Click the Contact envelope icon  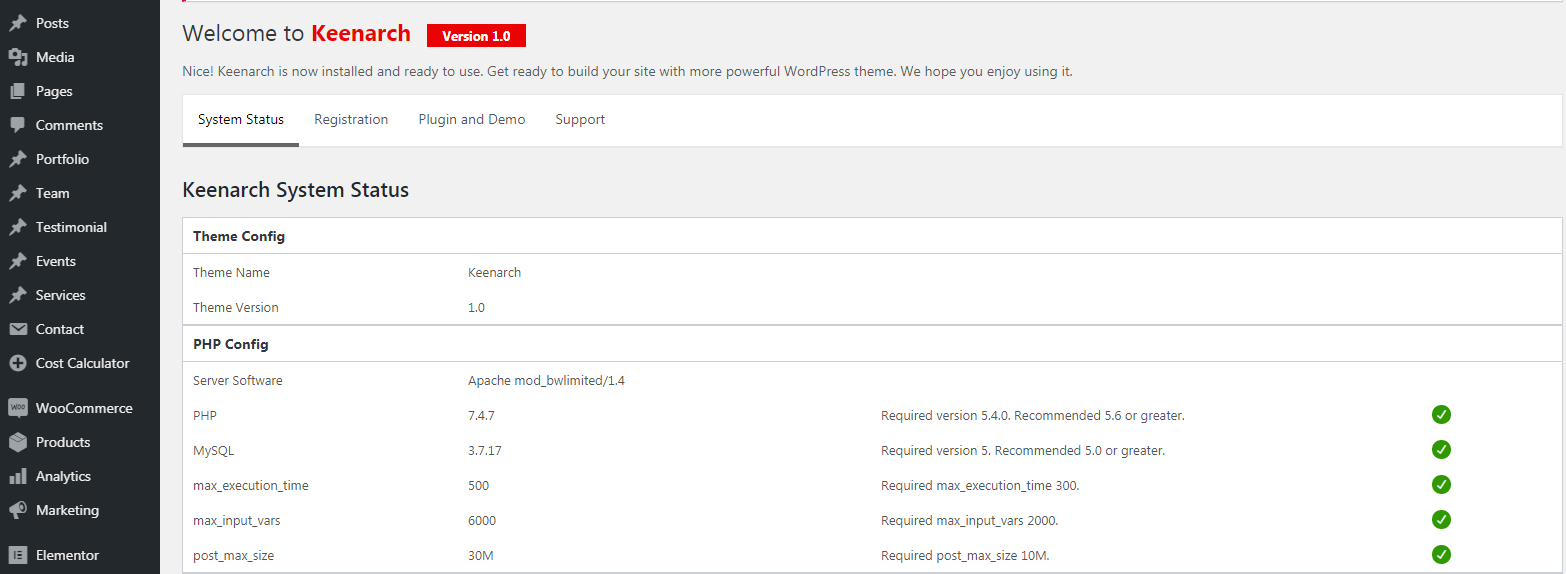click(x=17, y=329)
